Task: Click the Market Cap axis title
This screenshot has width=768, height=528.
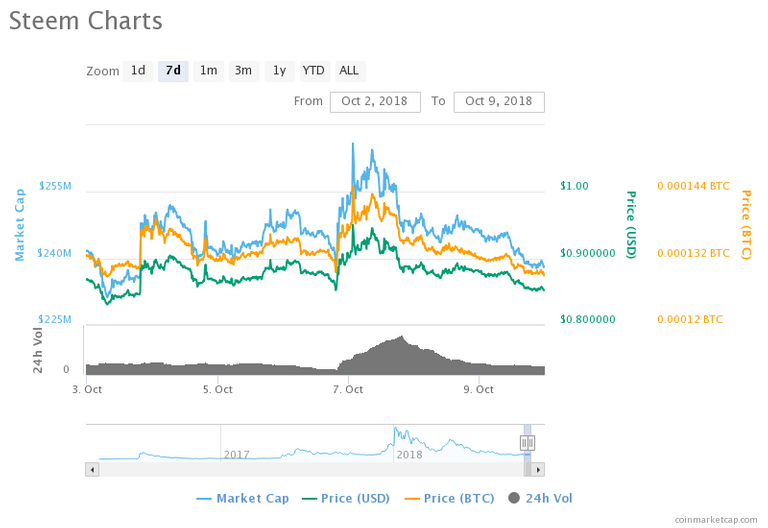Action: (20, 225)
